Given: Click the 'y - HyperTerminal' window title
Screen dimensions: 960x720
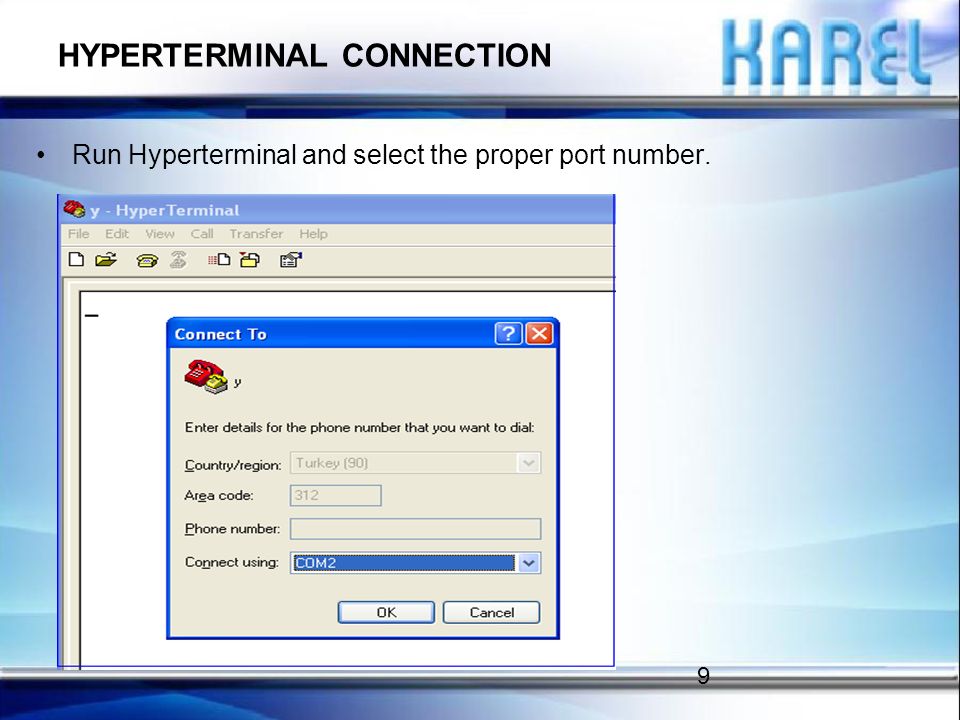Looking at the screenshot, I should [165, 211].
